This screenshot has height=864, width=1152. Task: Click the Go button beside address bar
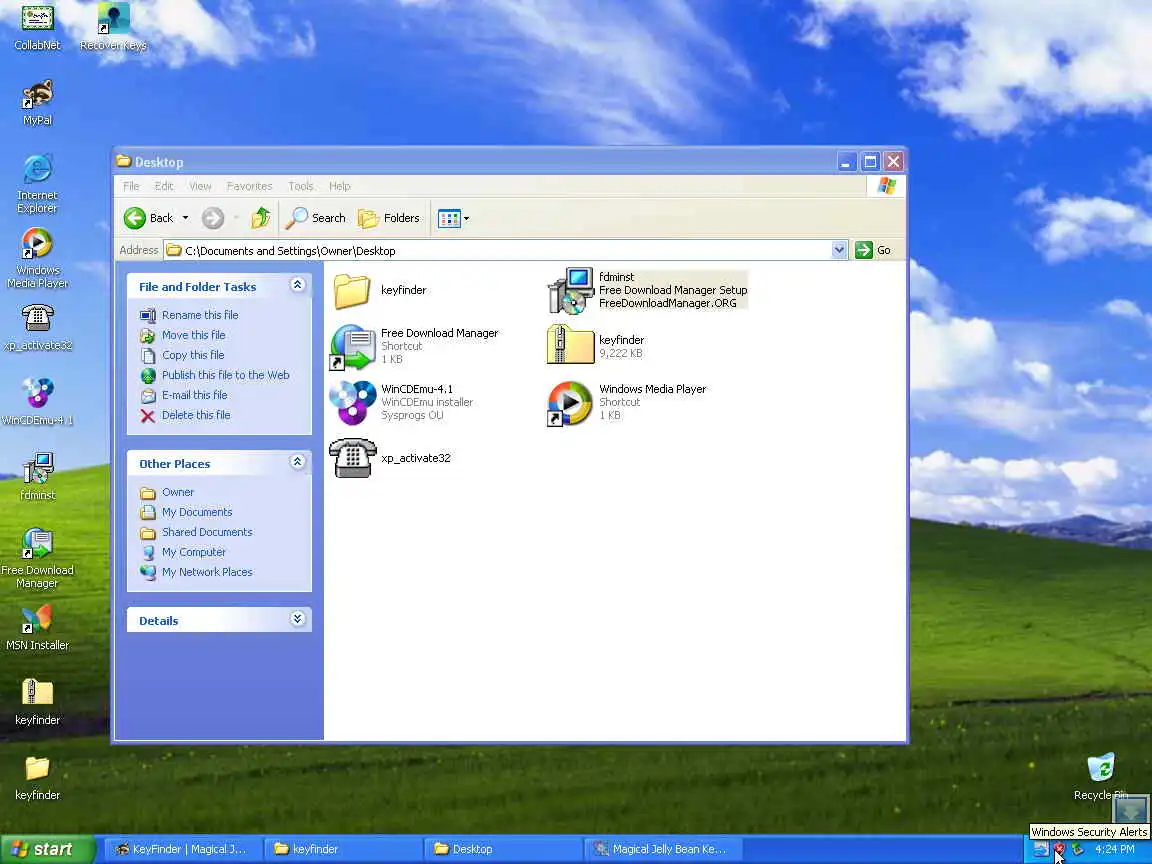pos(874,251)
